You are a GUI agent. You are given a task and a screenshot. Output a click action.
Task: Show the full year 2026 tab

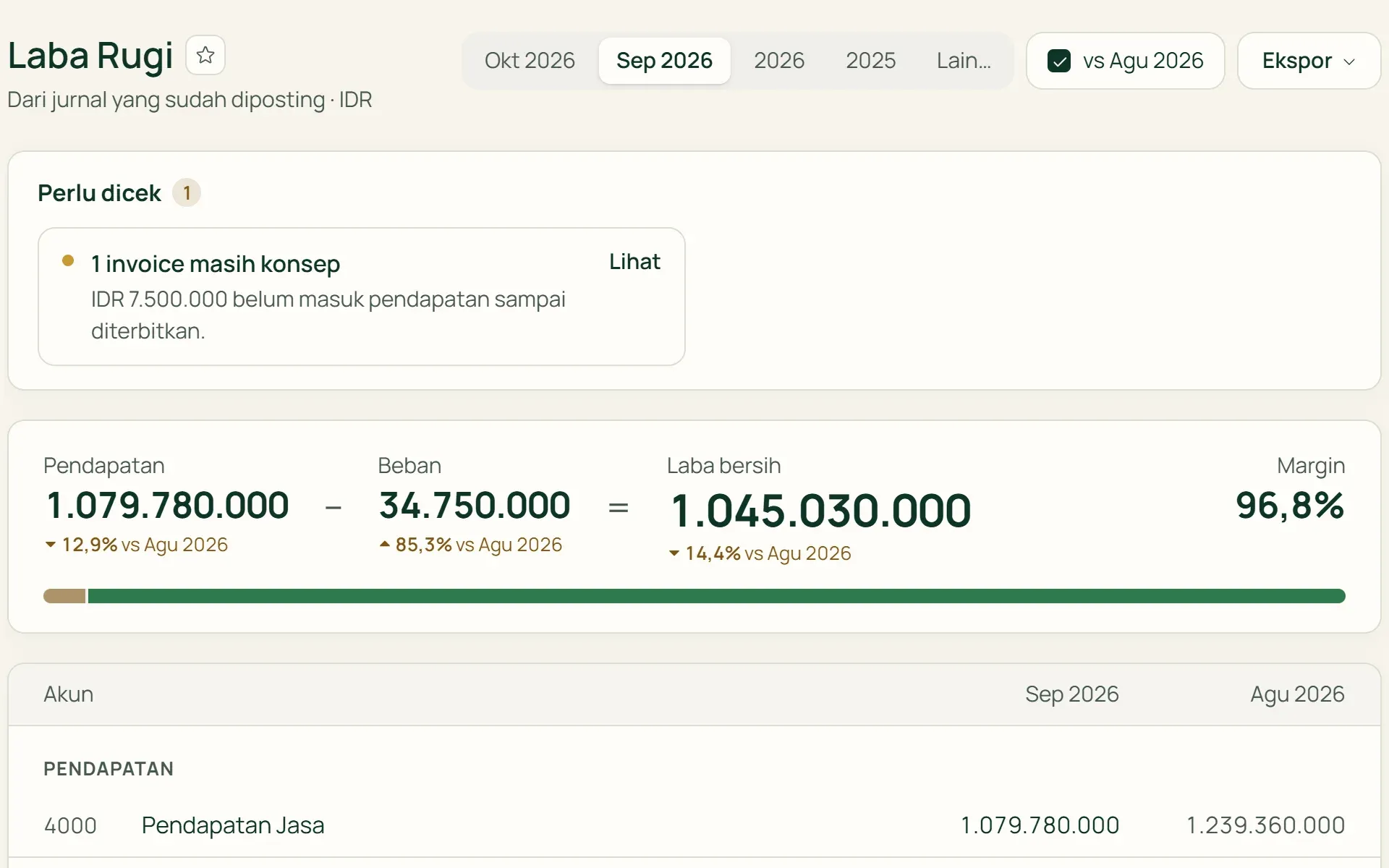[779, 61]
